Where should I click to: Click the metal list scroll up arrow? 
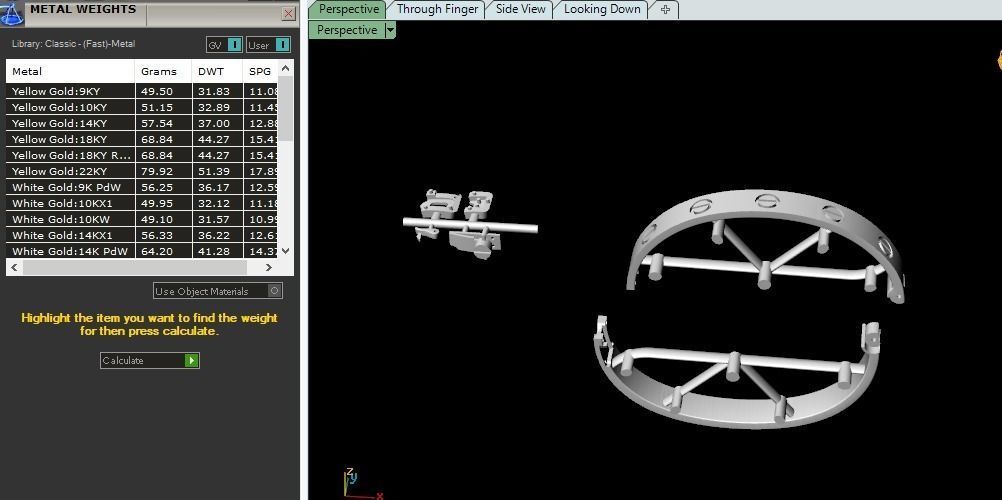[286, 68]
